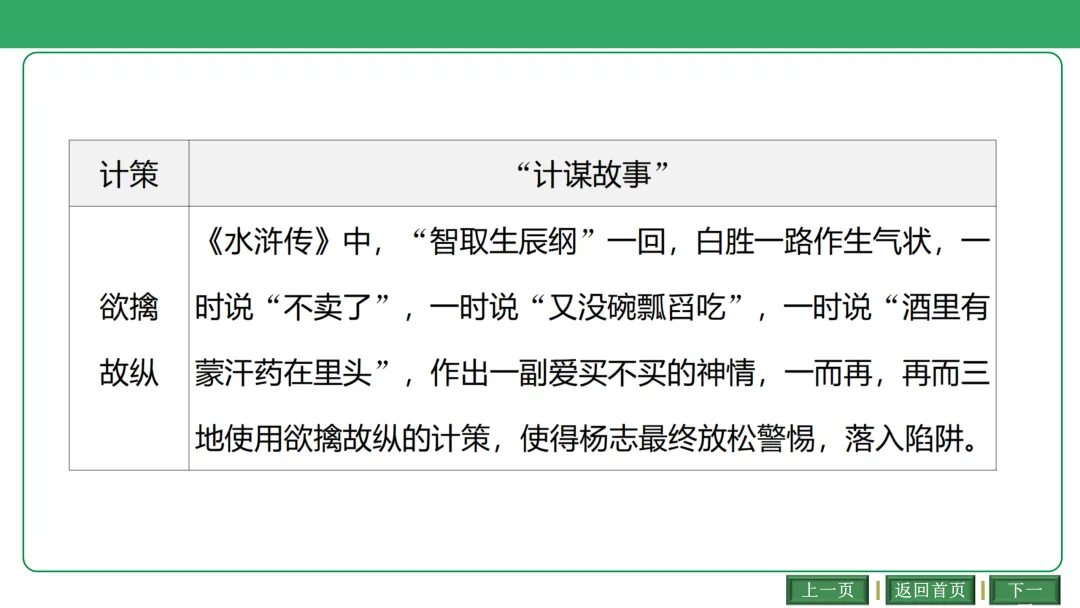The width and height of the screenshot is (1080, 608).
Task: Click the line starting 蒙汗药在里头
Action: click(x=592, y=373)
